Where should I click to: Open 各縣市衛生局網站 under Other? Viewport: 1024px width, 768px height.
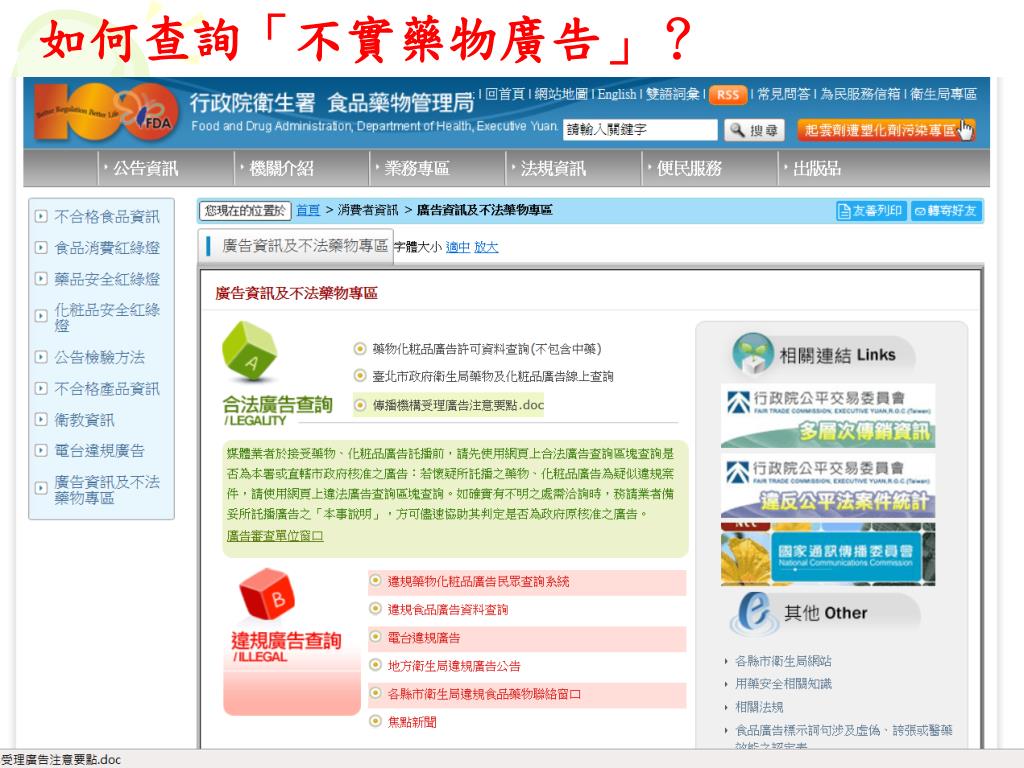point(783,661)
